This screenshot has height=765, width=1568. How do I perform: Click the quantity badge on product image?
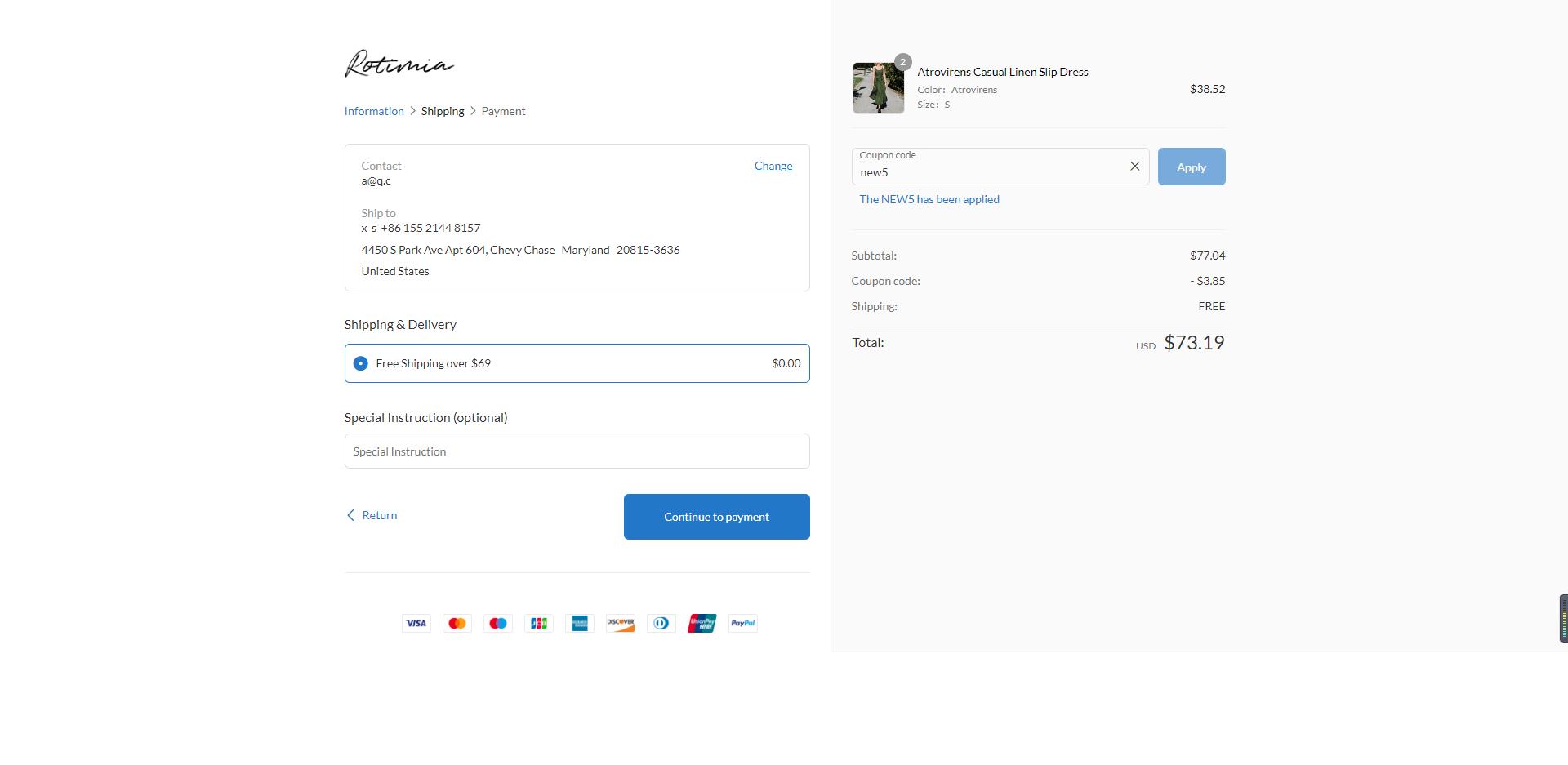902,62
